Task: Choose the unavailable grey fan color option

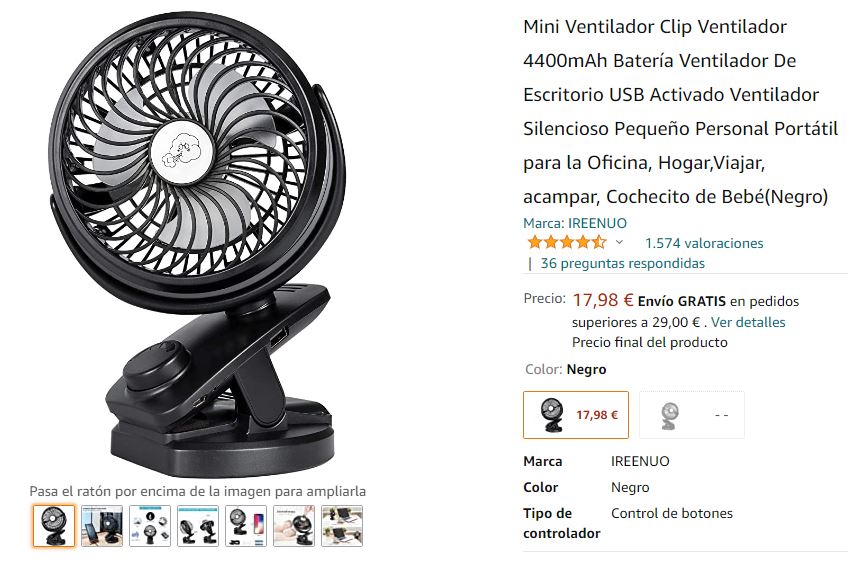Action: (692, 415)
